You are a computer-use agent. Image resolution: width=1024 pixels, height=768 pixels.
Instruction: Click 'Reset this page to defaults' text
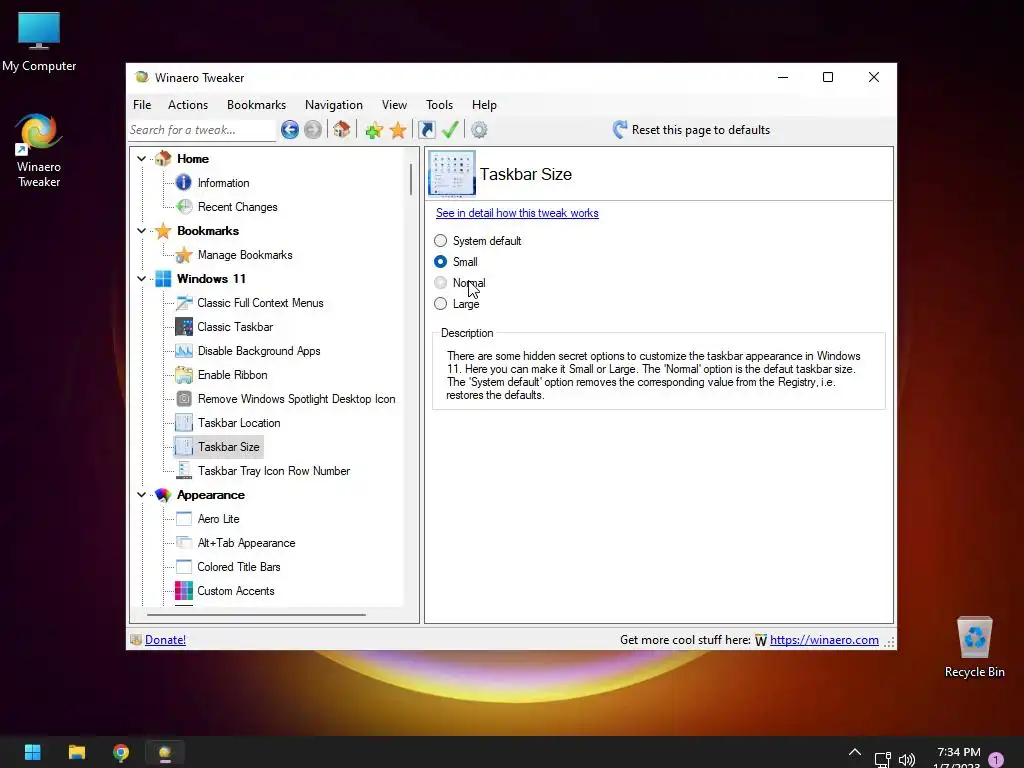[x=701, y=130]
